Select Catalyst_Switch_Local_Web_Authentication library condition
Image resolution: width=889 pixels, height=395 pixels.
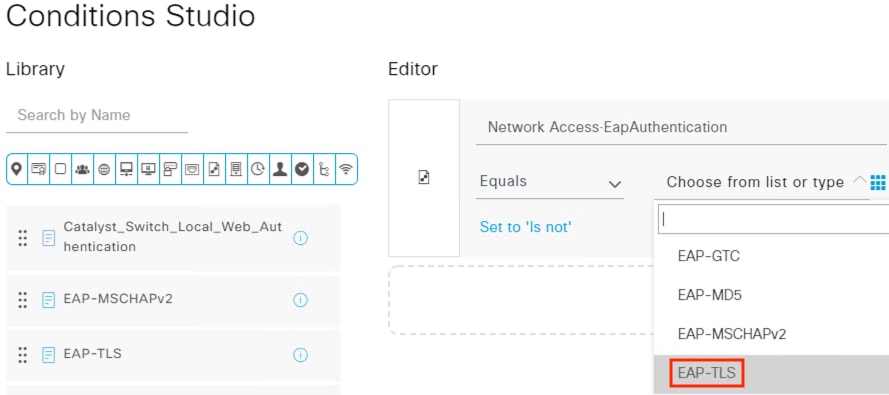point(173,237)
